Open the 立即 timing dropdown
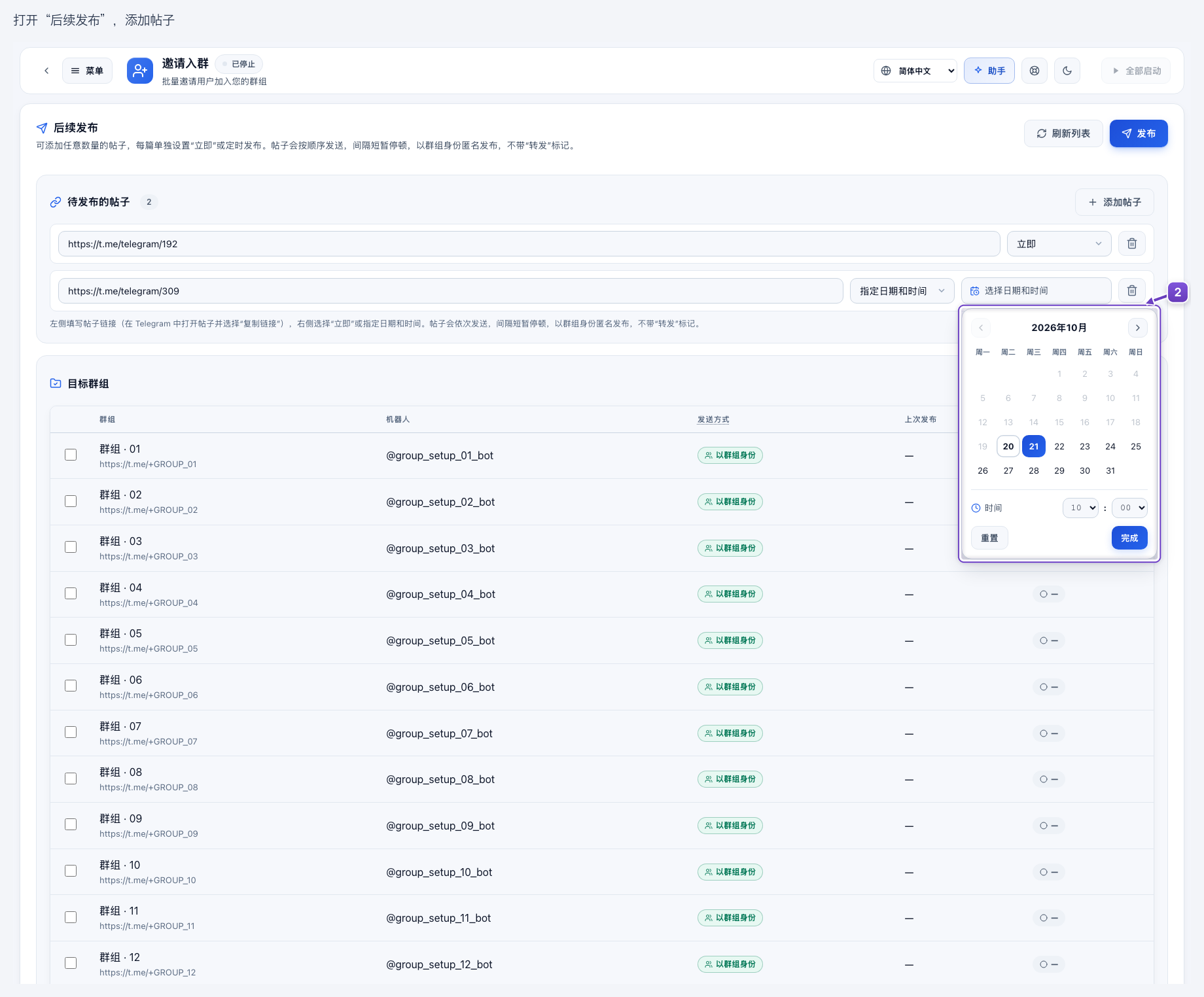 (x=1059, y=244)
